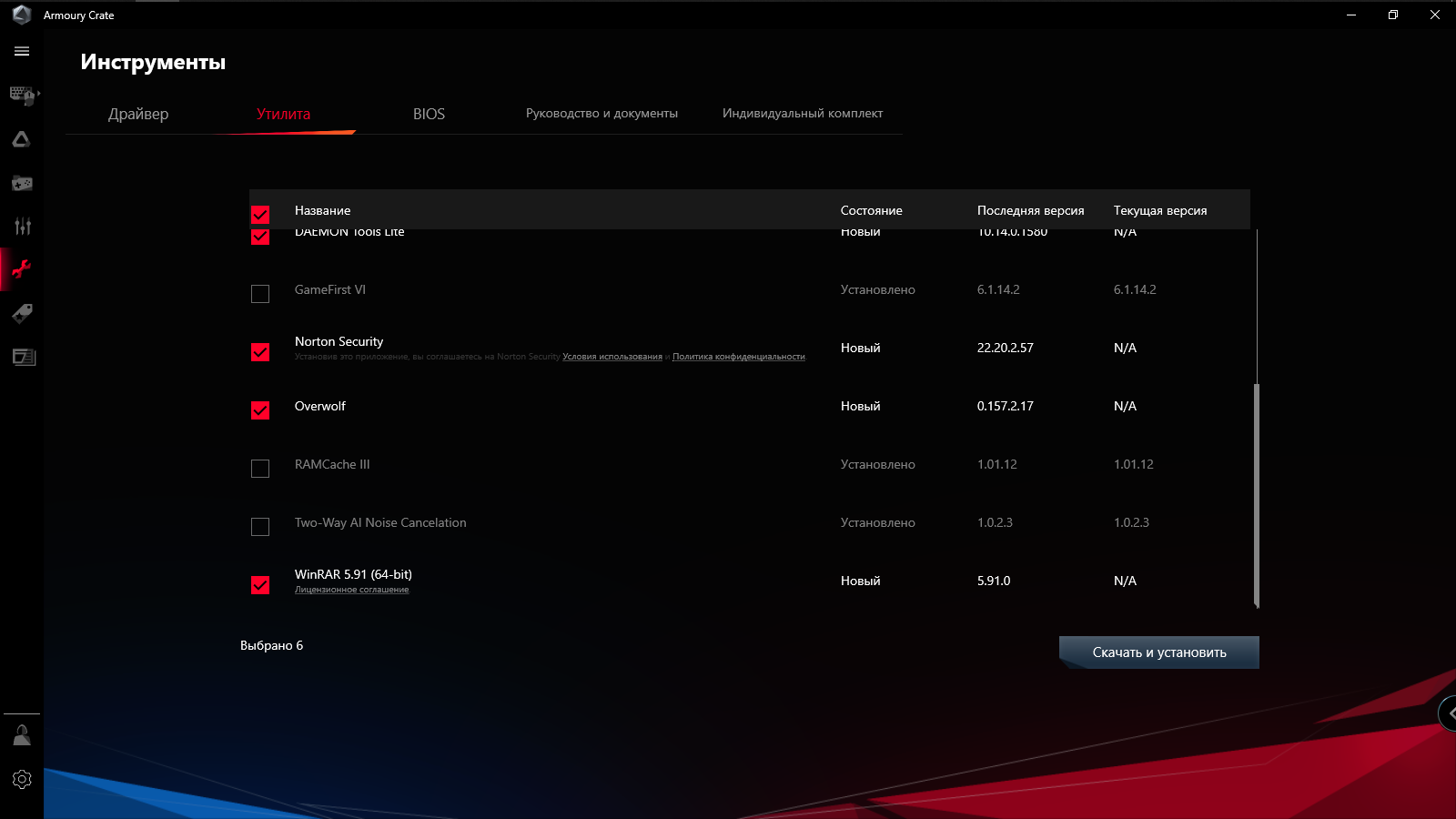1456x819 pixels.
Task: Click the Новый status in WinRAR row
Action: [x=861, y=581]
